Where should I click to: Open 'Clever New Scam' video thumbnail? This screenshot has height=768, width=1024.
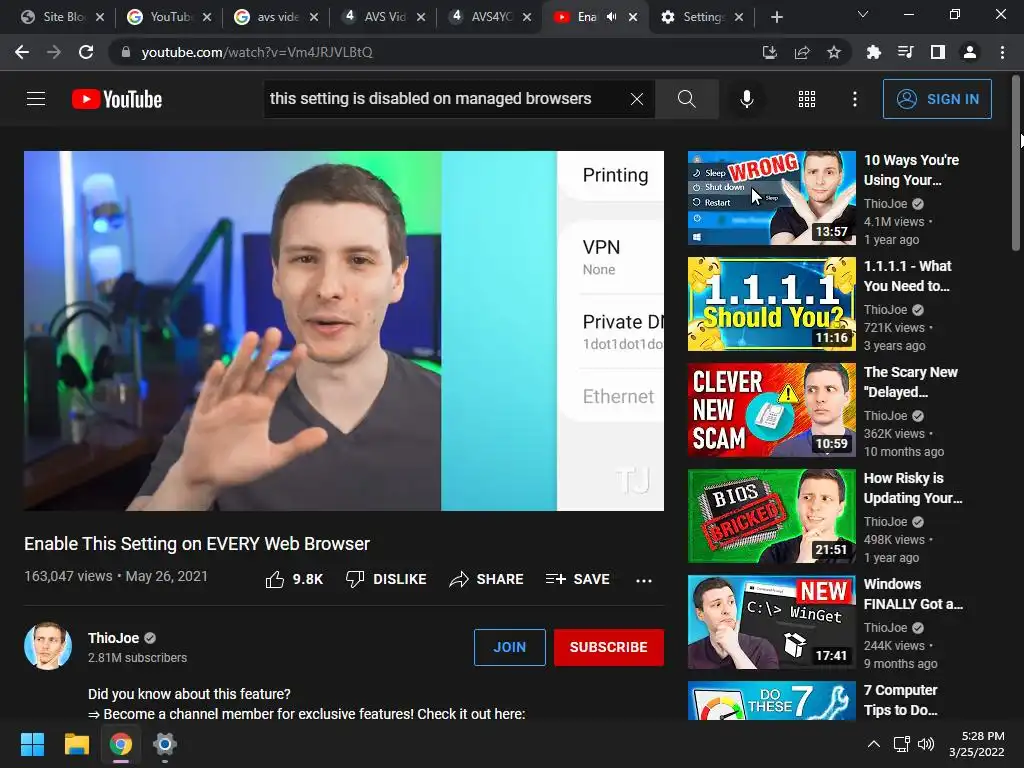[x=771, y=409]
